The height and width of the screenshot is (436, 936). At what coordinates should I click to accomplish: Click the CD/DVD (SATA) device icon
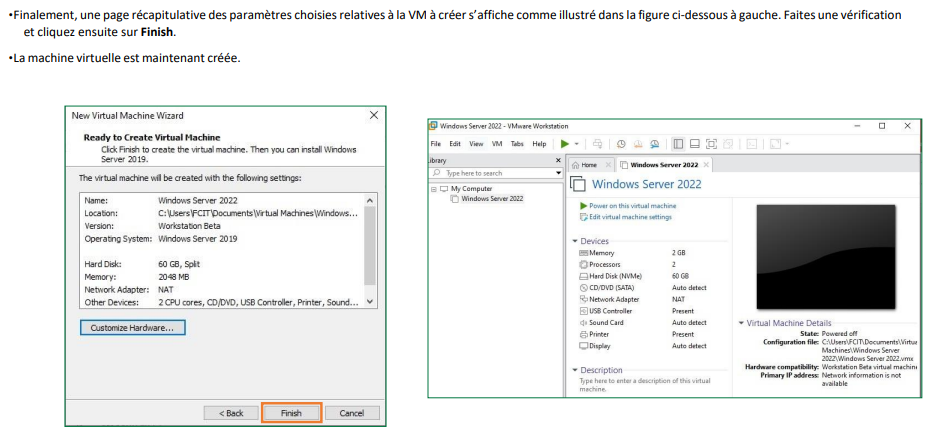tap(584, 288)
